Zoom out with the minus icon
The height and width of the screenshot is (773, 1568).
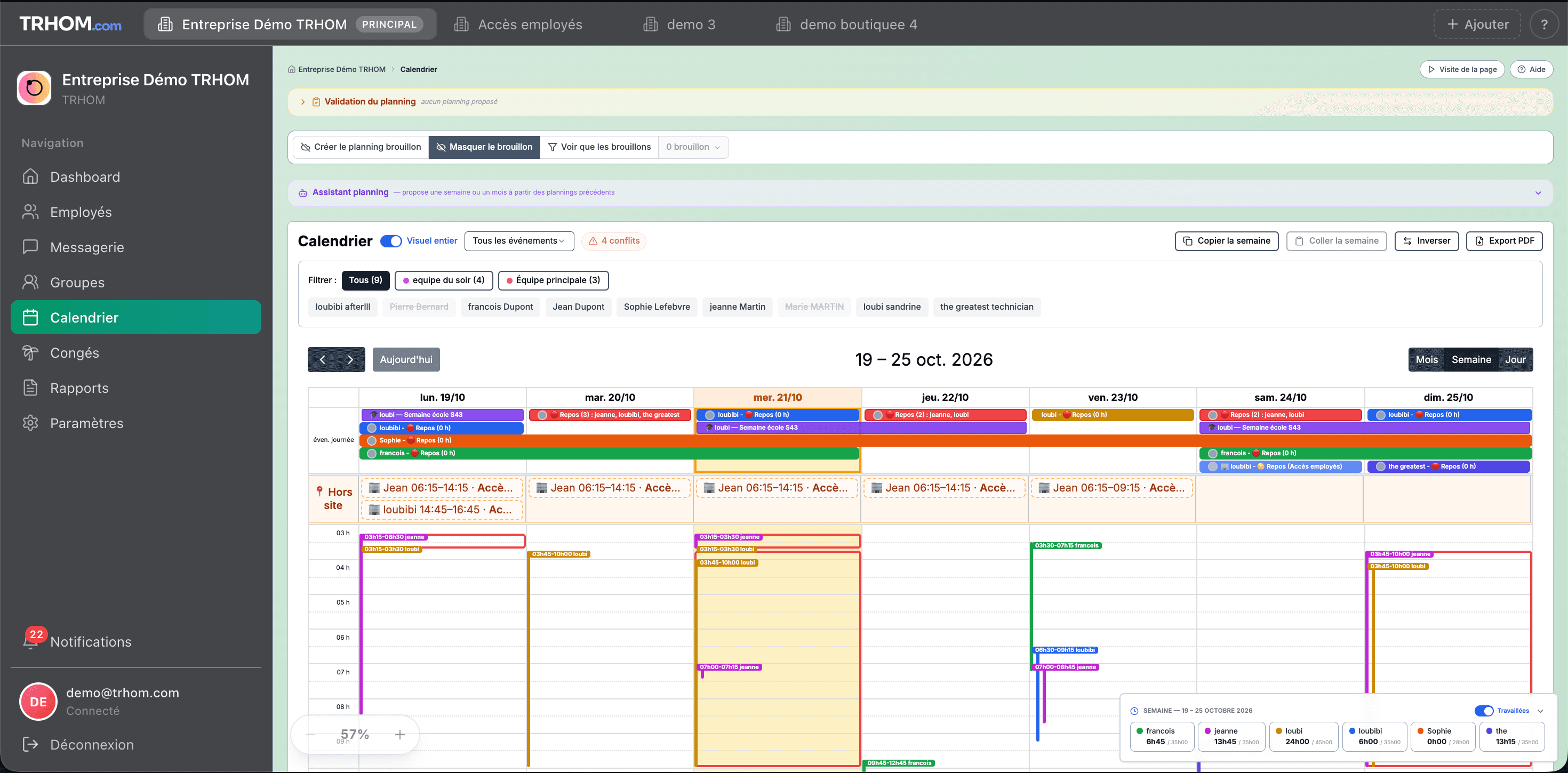point(310,735)
